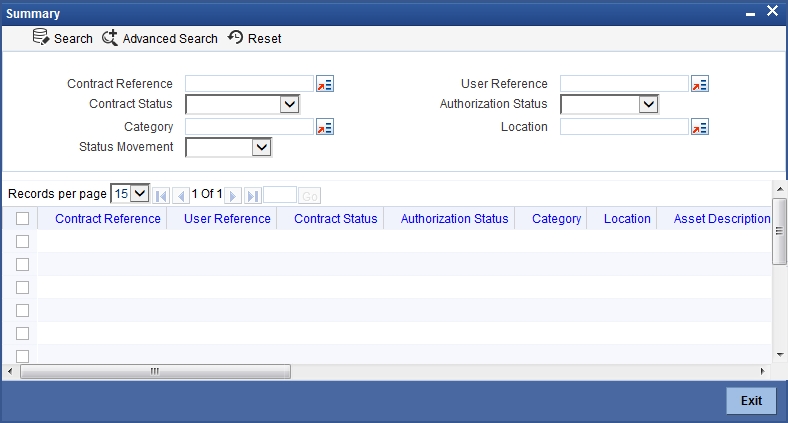Focus the Category input field
This screenshot has width=788, height=423.
(249, 127)
